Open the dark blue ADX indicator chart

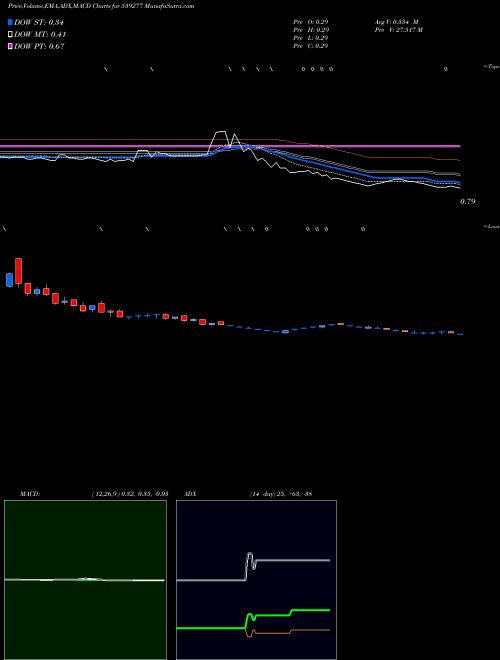point(256,580)
